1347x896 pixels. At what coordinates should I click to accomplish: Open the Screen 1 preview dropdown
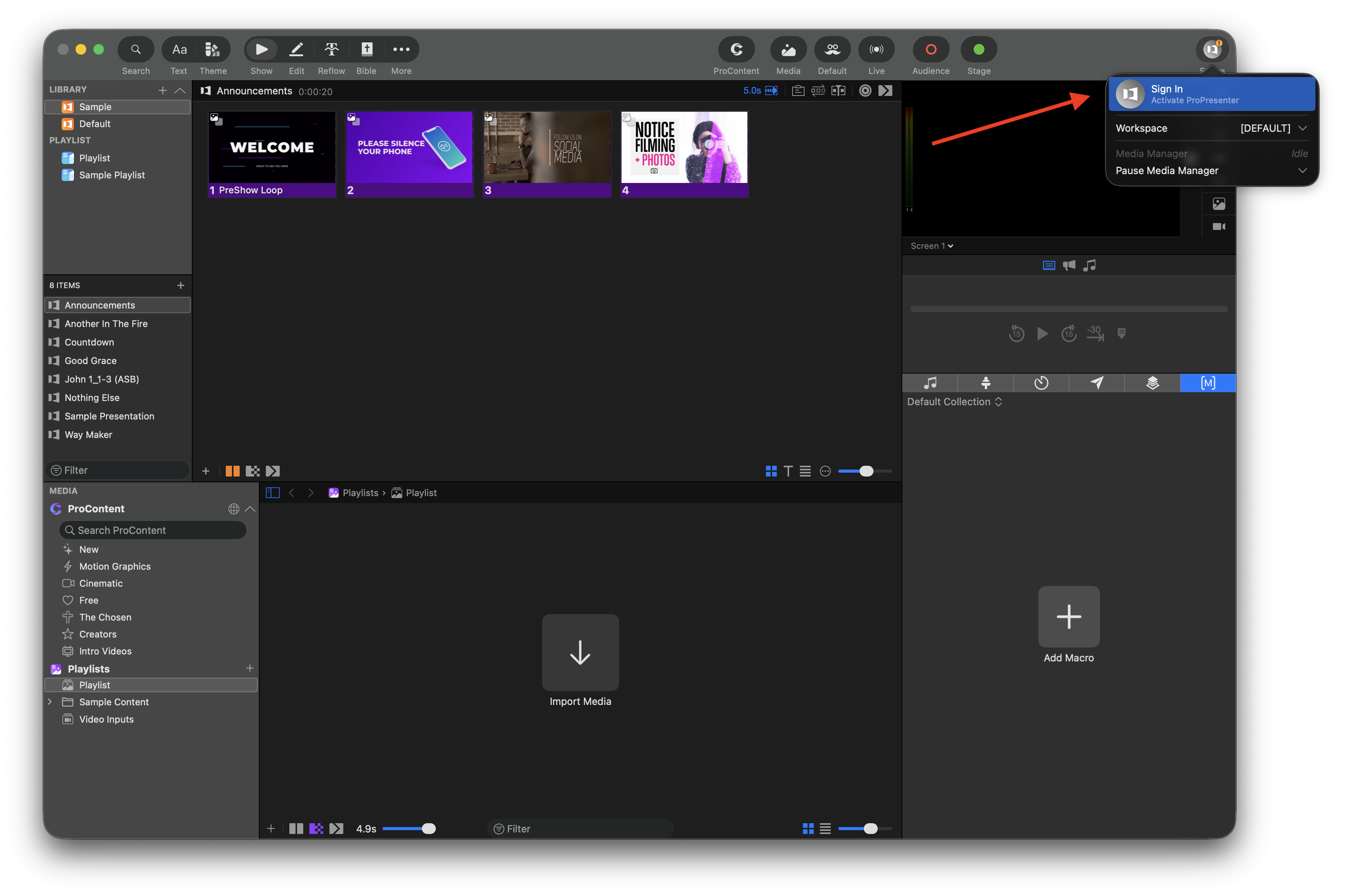[x=932, y=246]
